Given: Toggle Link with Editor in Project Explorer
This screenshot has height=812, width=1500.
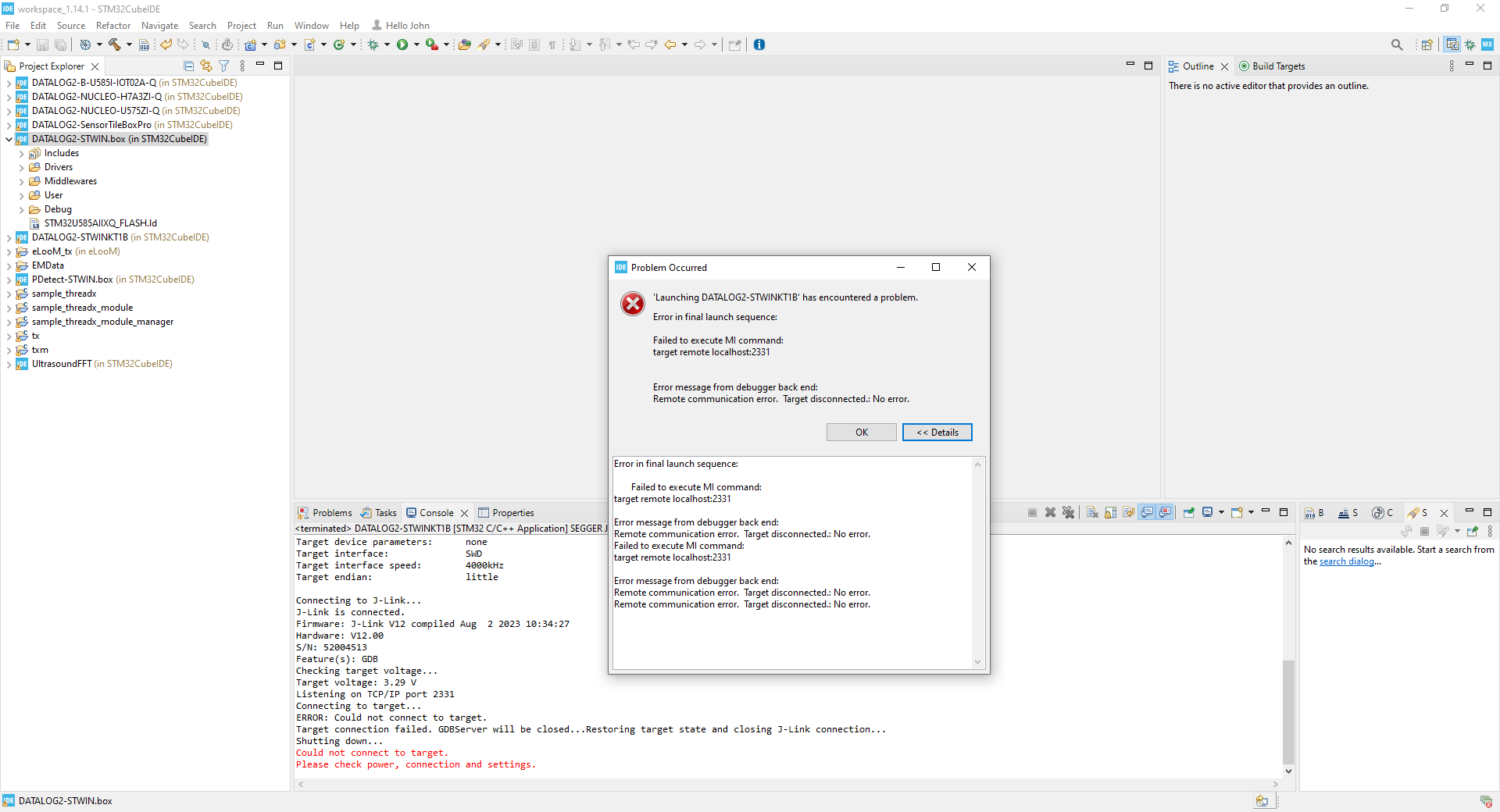Looking at the screenshot, I should pyautogui.click(x=206, y=66).
